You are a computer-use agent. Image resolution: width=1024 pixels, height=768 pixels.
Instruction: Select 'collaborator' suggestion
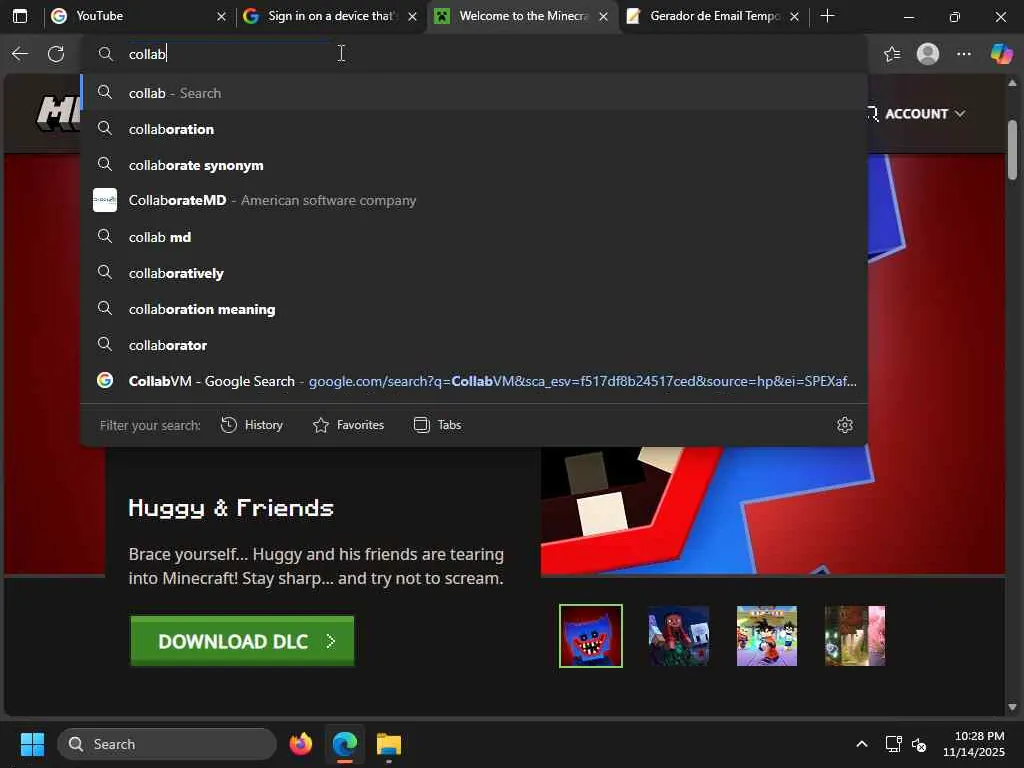click(x=474, y=345)
